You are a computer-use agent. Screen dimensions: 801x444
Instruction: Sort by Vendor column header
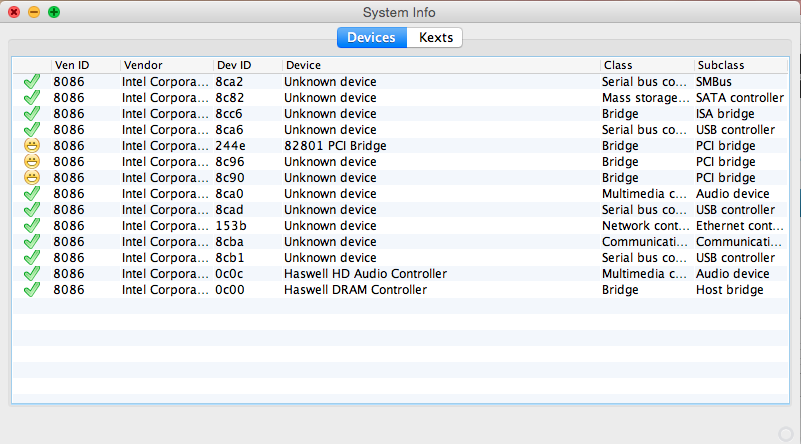[x=167, y=65]
